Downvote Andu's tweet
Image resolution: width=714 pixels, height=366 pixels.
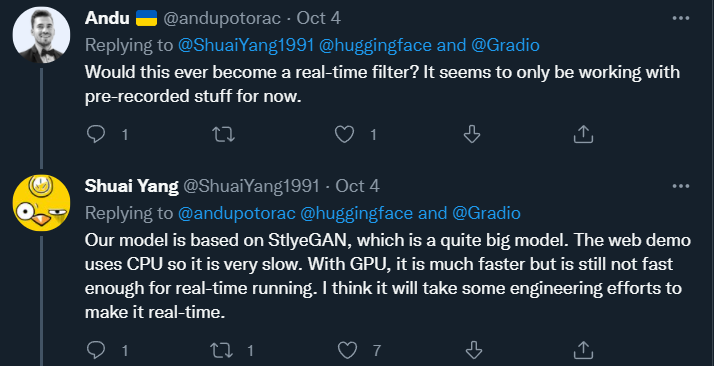click(472, 134)
